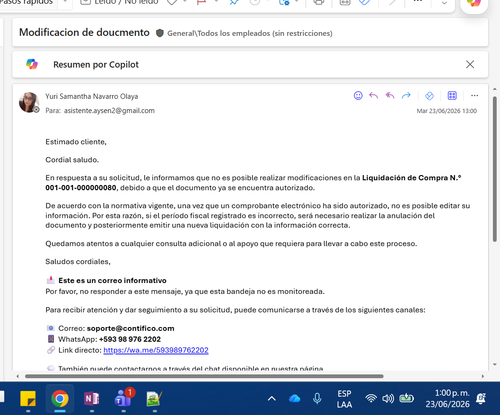The image size is (500, 415).
Task: Expand Resumen por Copilot summary
Action: pyautogui.click(x=96, y=65)
